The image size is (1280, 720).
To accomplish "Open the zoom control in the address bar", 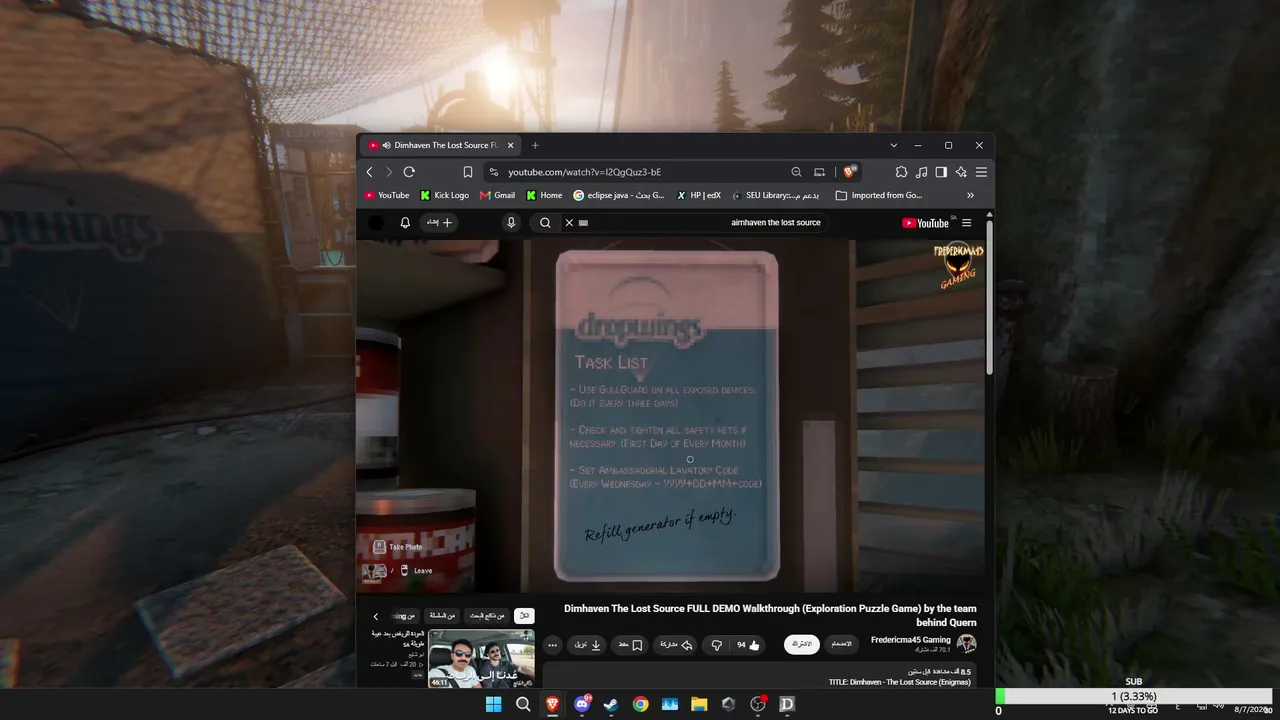I will (x=796, y=172).
